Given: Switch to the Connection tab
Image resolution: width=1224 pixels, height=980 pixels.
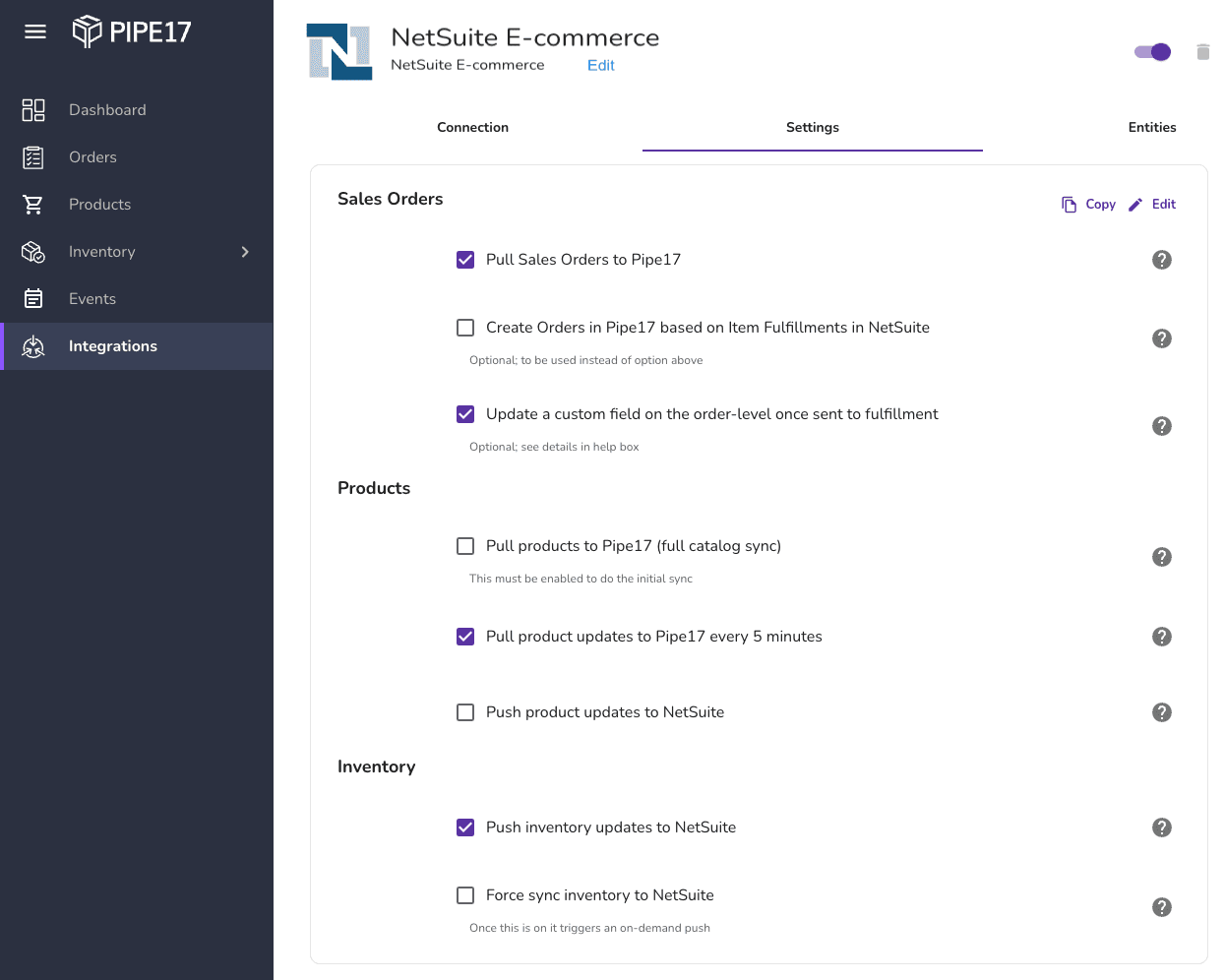Looking at the screenshot, I should (473, 128).
